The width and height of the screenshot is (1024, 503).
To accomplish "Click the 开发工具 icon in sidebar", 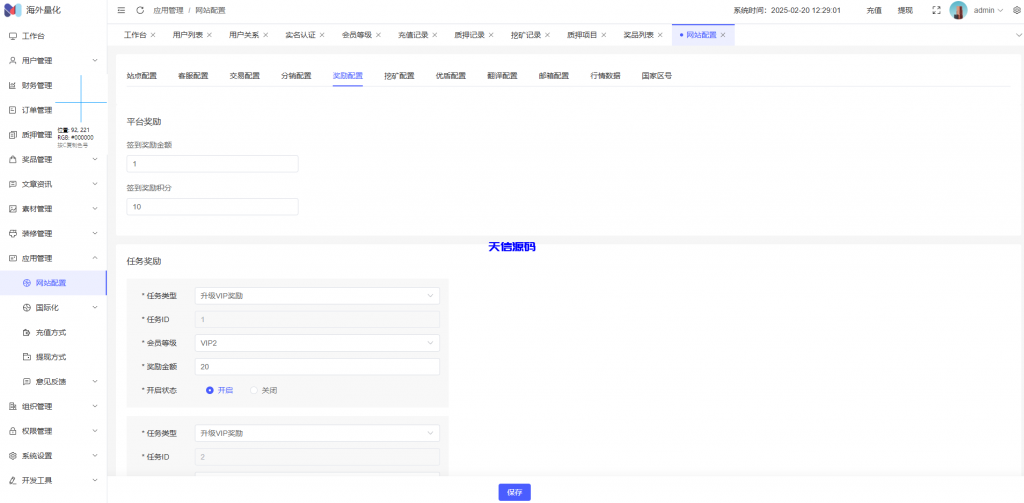I will click(x=12, y=481).
